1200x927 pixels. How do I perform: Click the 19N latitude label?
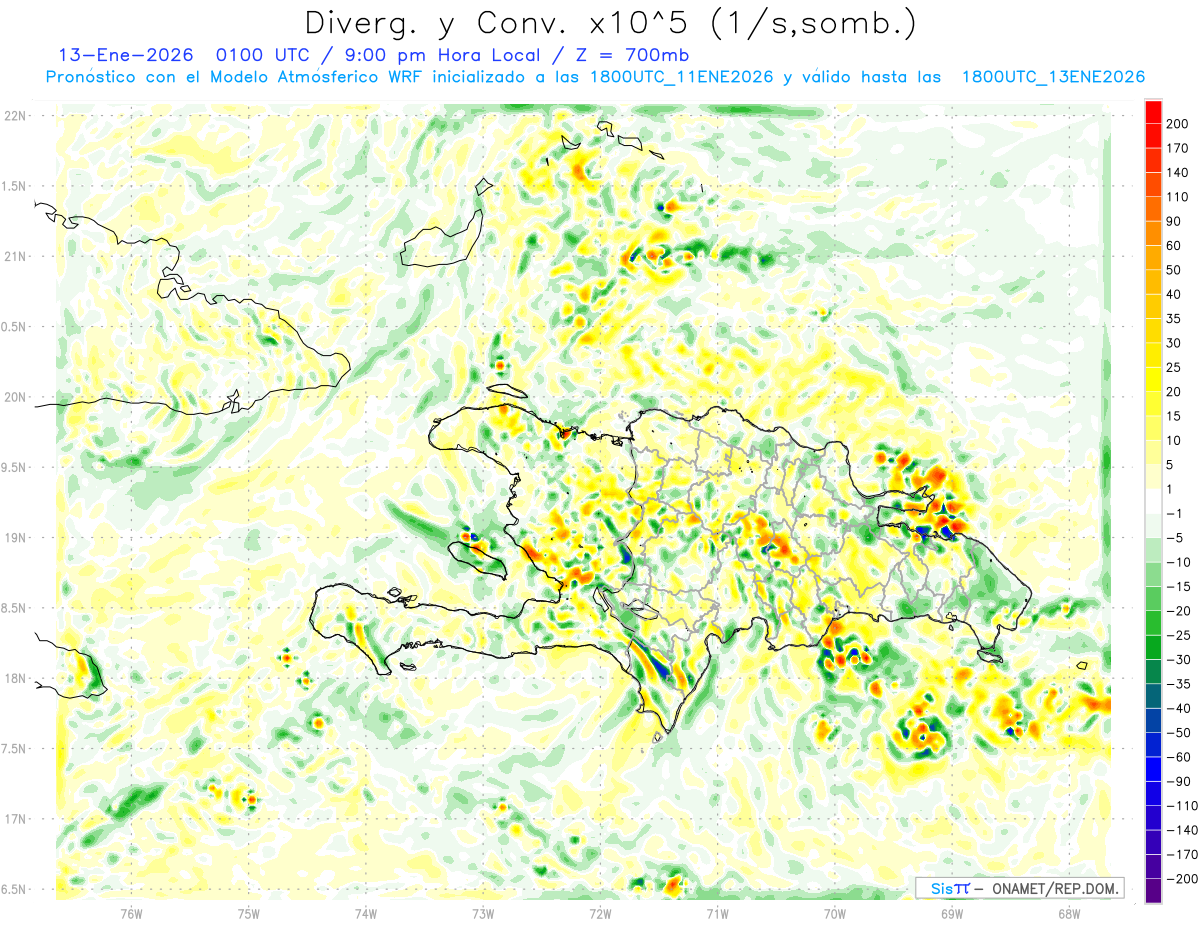14,537
